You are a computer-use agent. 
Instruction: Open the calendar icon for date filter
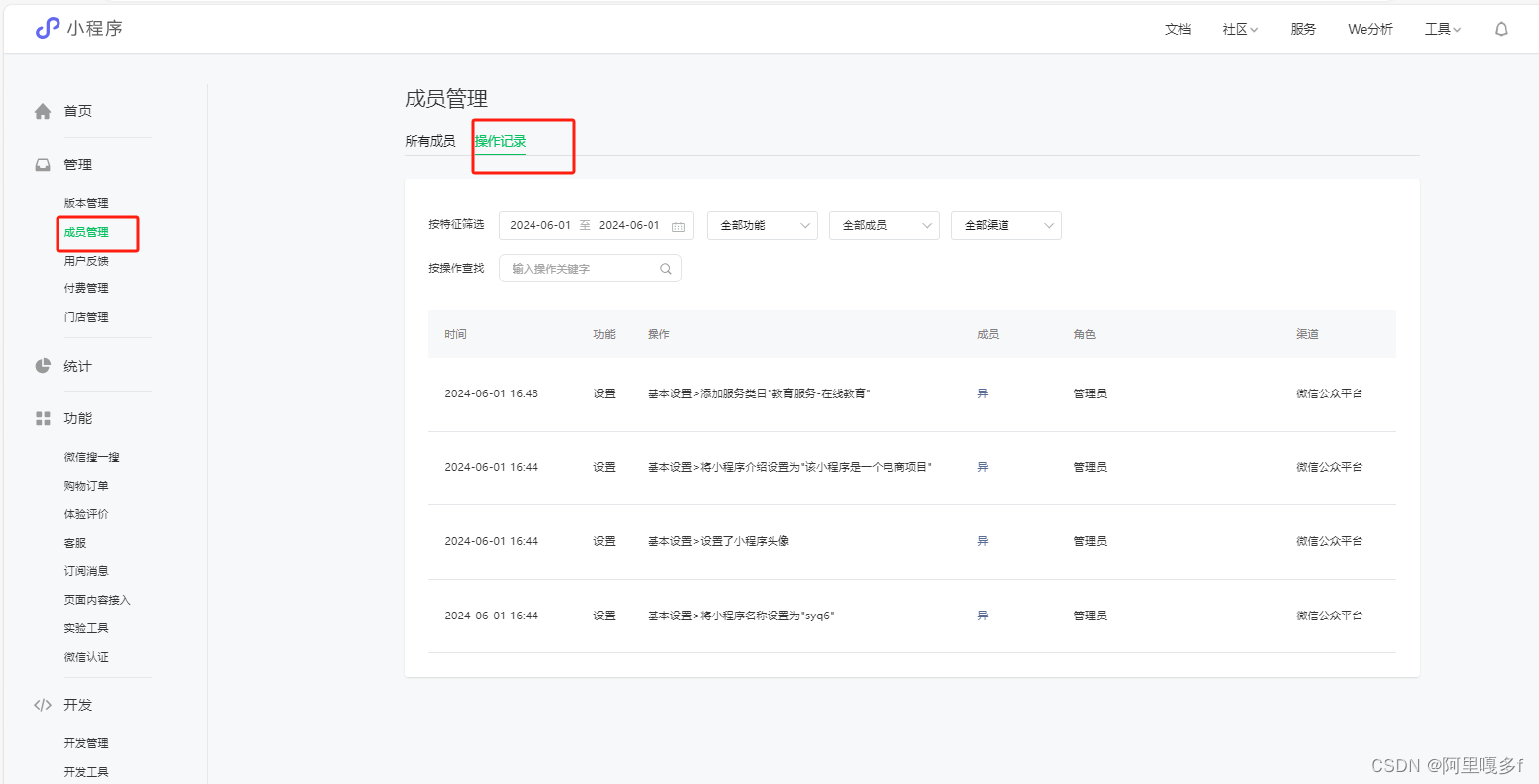pos(678,225)
